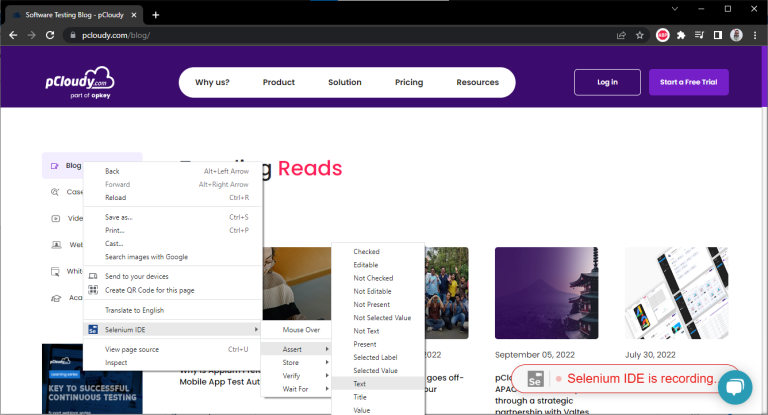Expand the Wait For submenu

(295, 388)
